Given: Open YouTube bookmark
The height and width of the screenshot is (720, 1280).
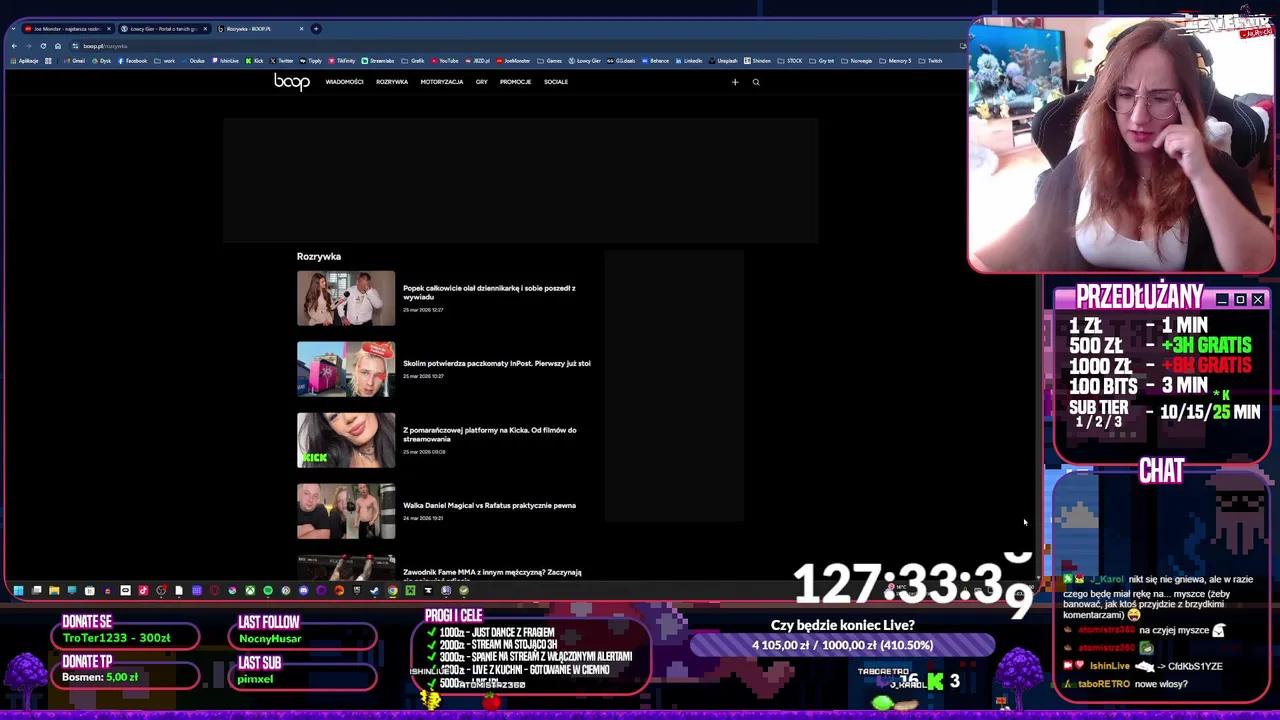Looking at the screenshot, I should (x=445, y=61).
